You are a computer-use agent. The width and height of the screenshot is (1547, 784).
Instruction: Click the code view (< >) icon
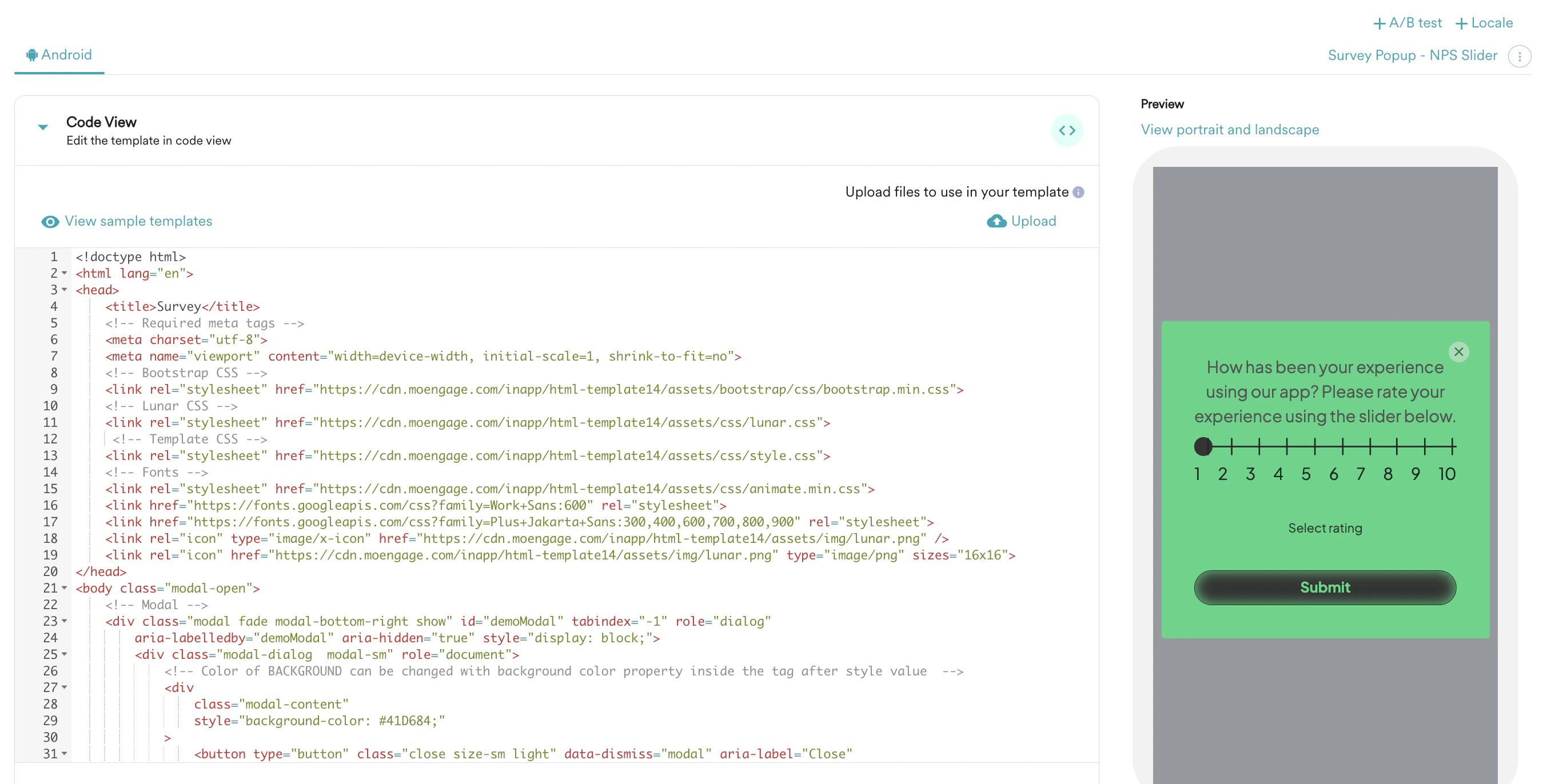pyautogui.click(x=1068, y=130)
